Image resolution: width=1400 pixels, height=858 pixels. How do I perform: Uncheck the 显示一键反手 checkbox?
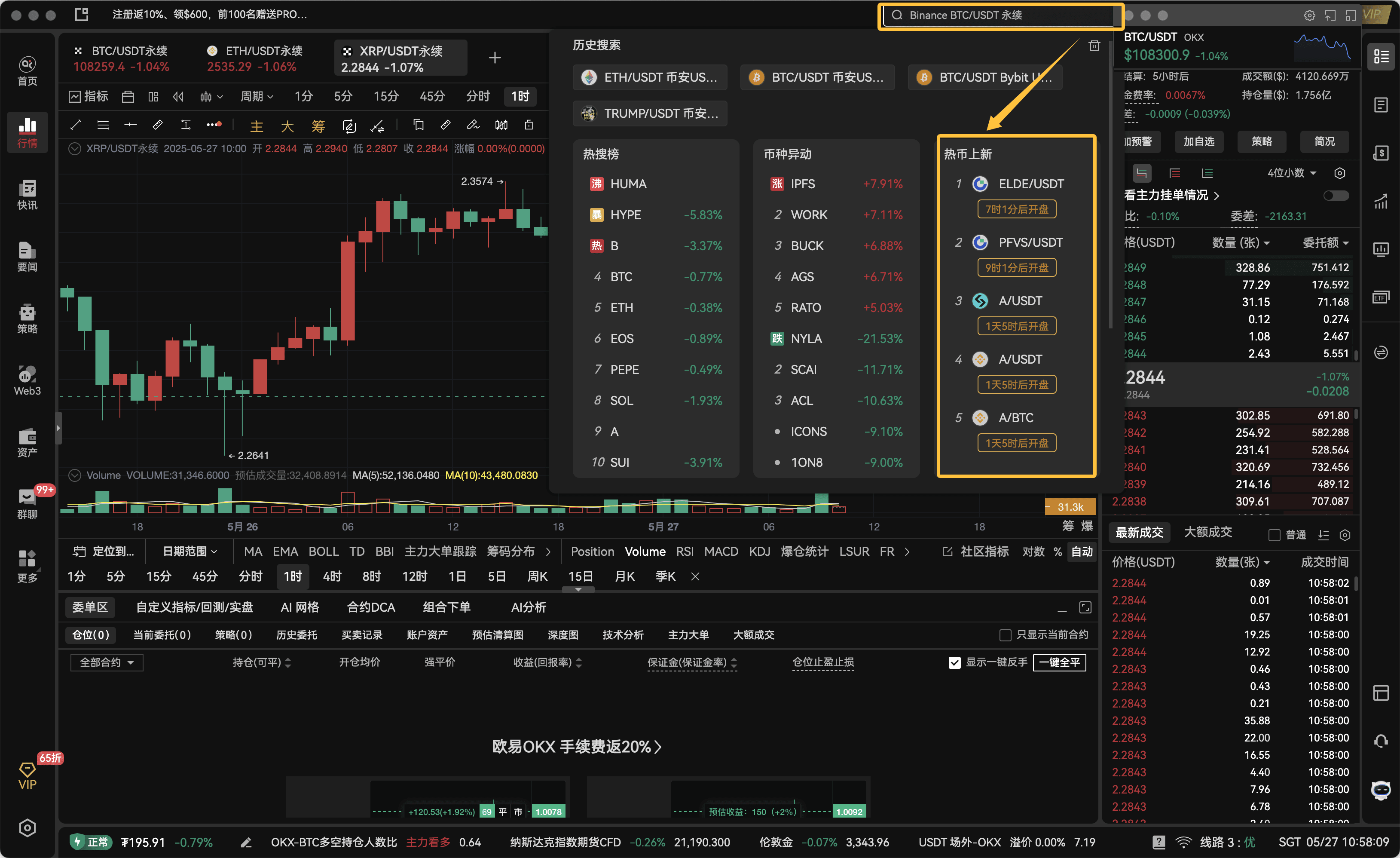(954, 662)
